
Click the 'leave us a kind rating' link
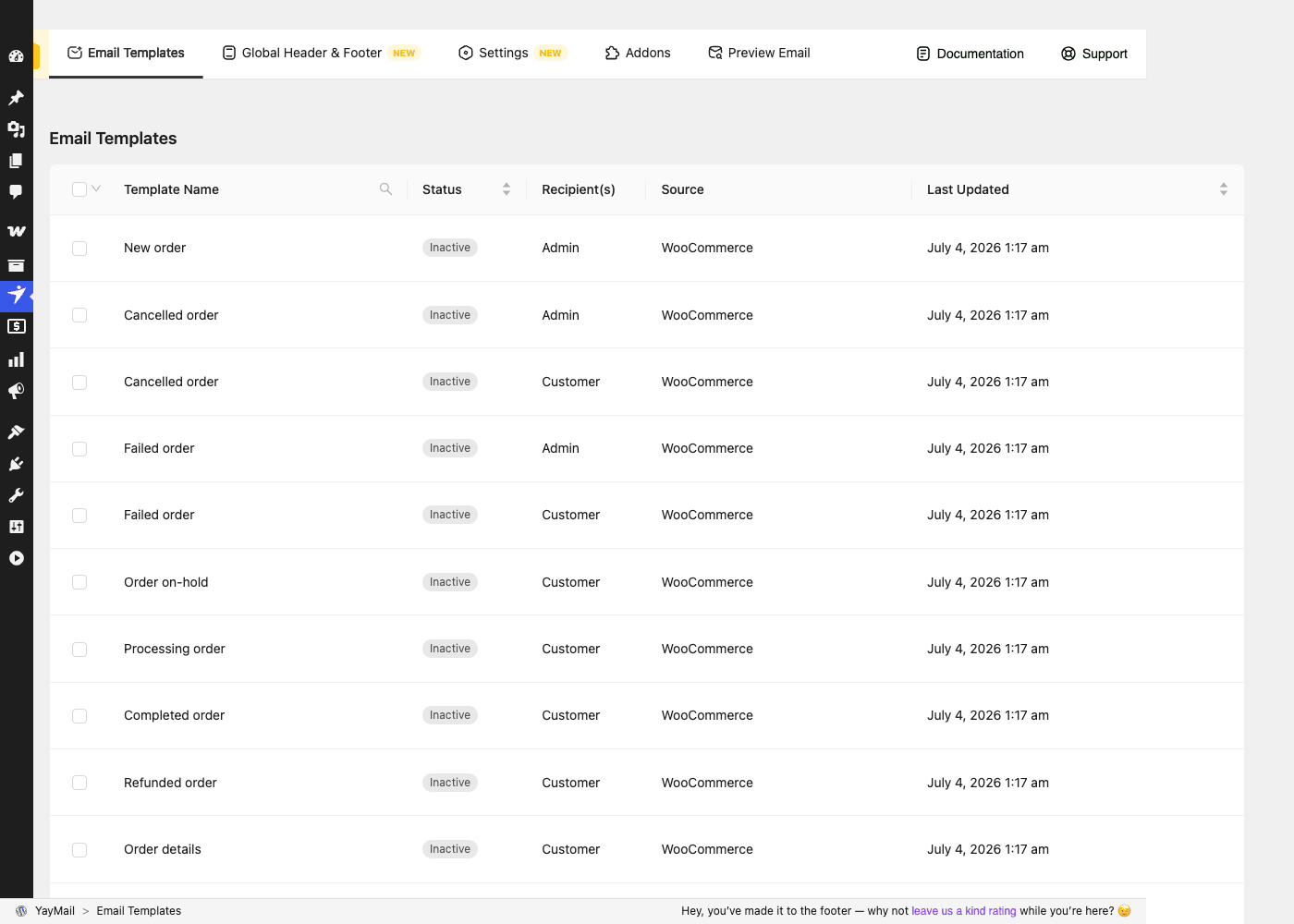[964, 911]
